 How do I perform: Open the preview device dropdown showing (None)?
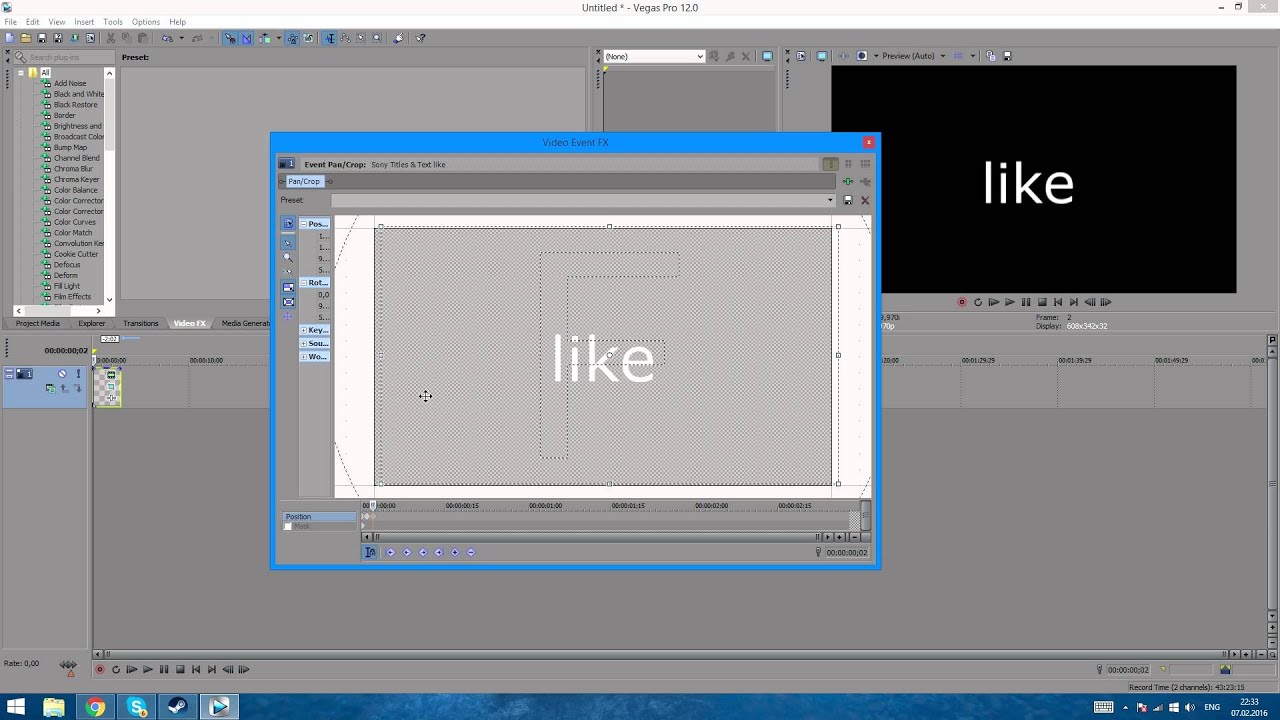click(653, 56)
